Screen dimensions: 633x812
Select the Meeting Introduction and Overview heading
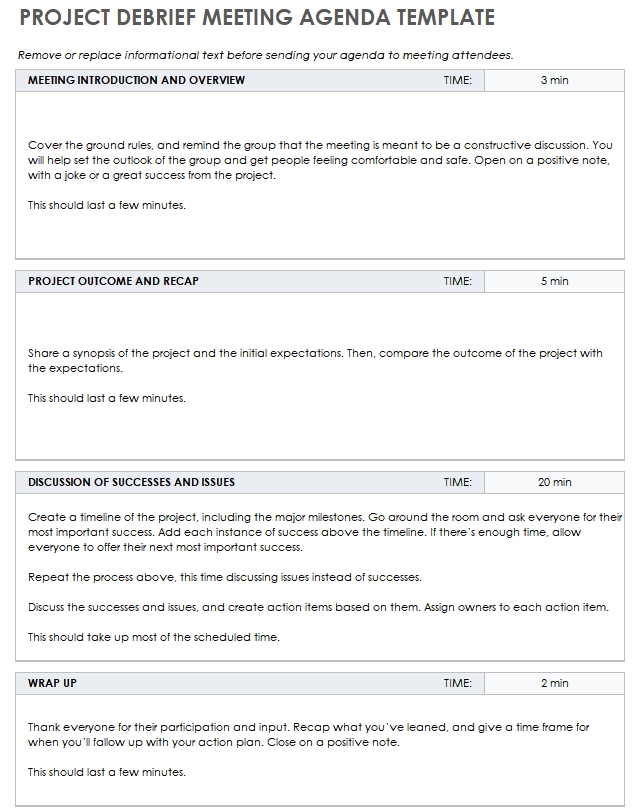pos(136,80)
